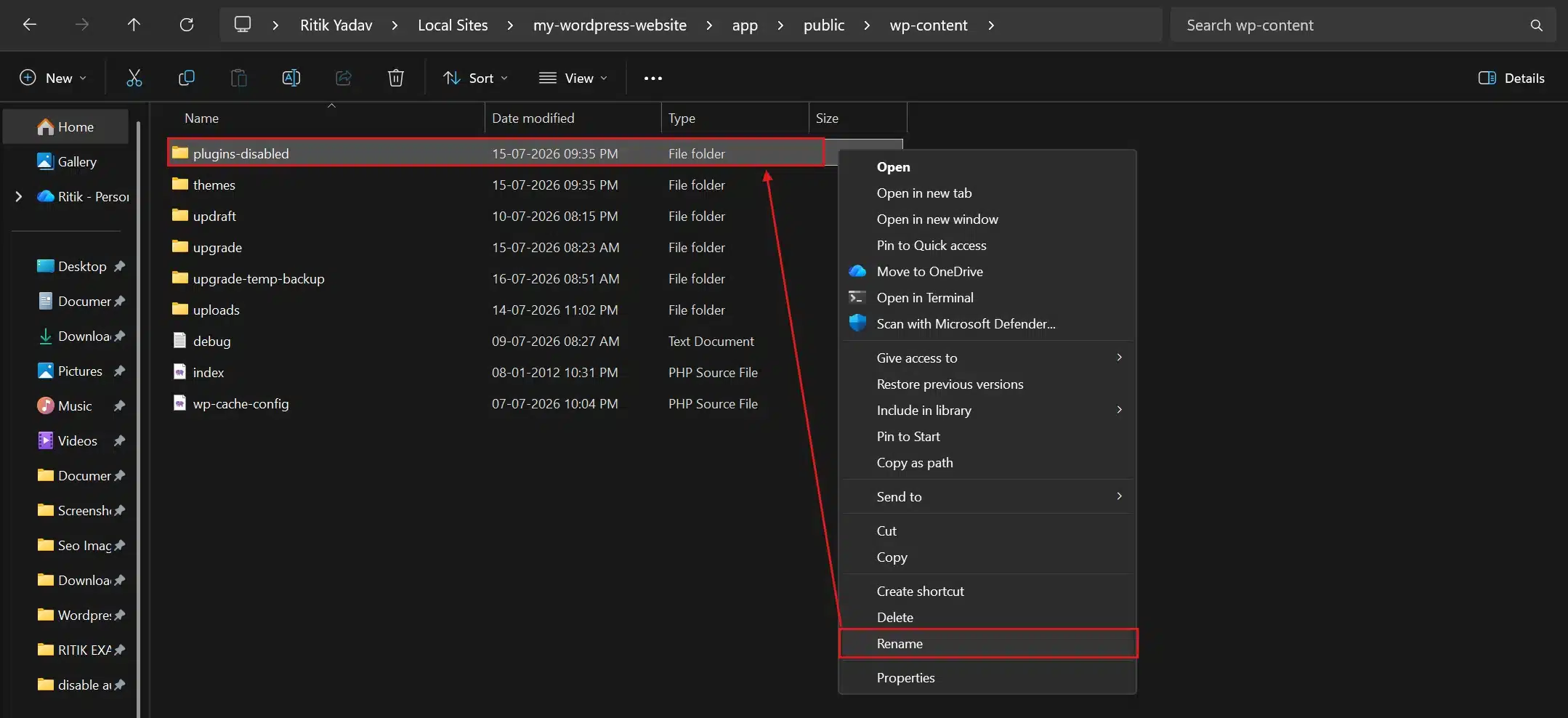The width and height of the screenshot is (1568, 718).
Task: Click the Cut scissors icon in toolbar
Action: [x=134, y=78]
